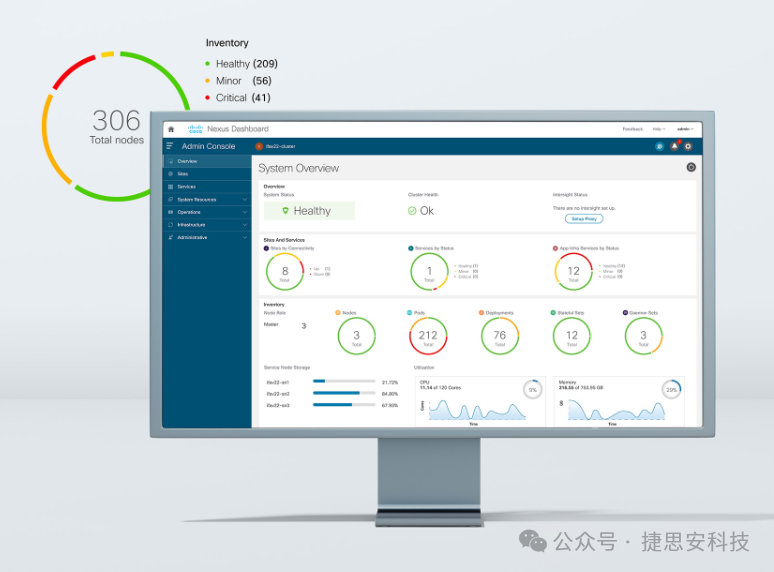Select Services in the sidebar
The height and width of the screenshot is (572, 774).
(186, 187)
